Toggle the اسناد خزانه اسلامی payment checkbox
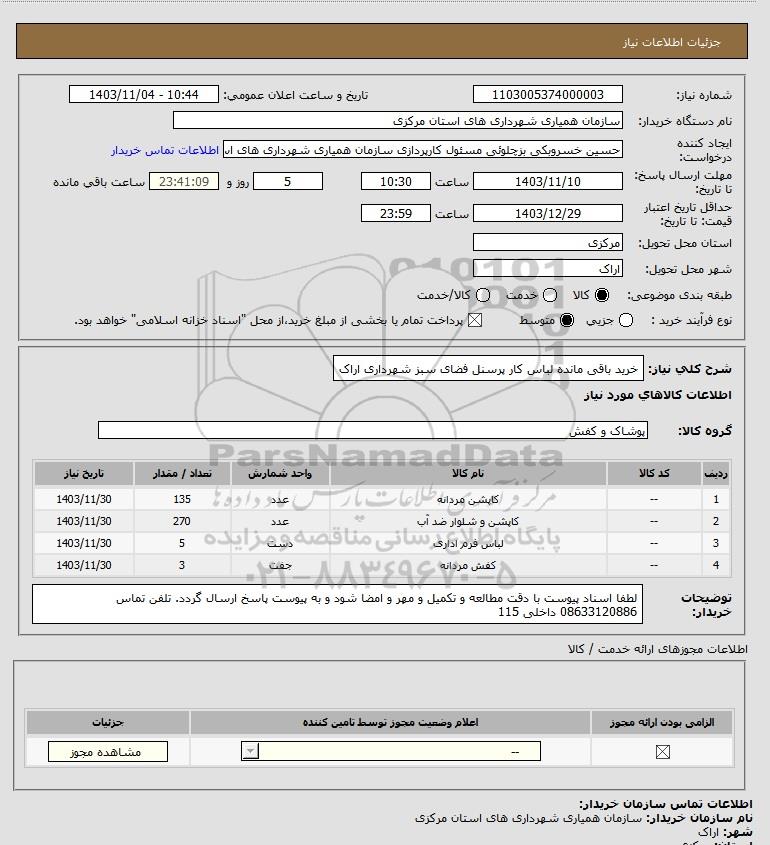Viewport: 770px width, 845px height. (474, 321)
